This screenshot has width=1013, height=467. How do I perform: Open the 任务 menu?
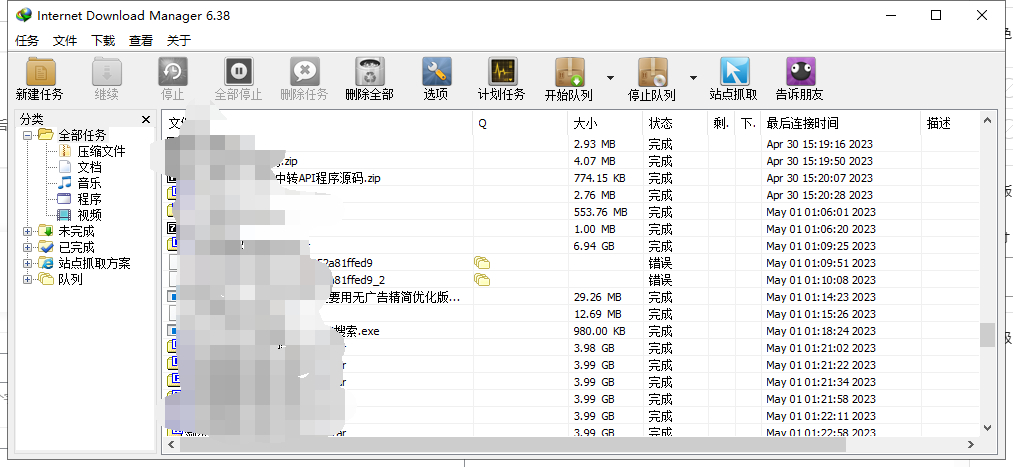pyautogui.click(x=27, y=41)
